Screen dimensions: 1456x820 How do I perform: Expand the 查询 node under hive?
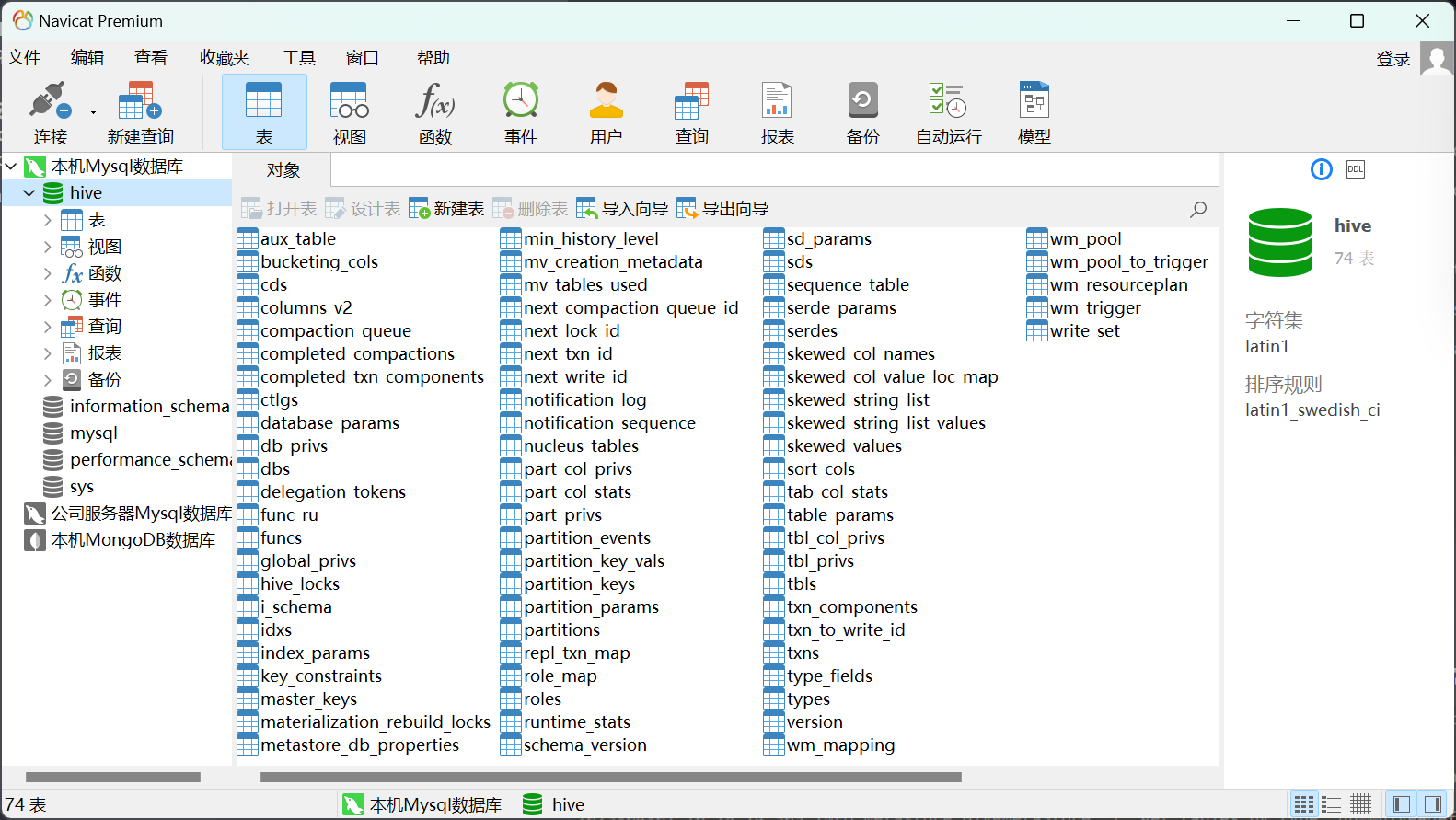(47, 327)
